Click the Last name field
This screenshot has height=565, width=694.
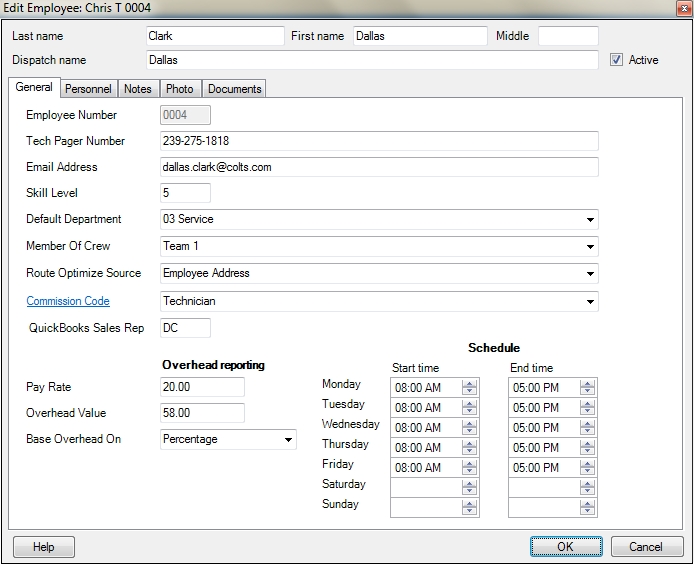(x=215, y=36)
